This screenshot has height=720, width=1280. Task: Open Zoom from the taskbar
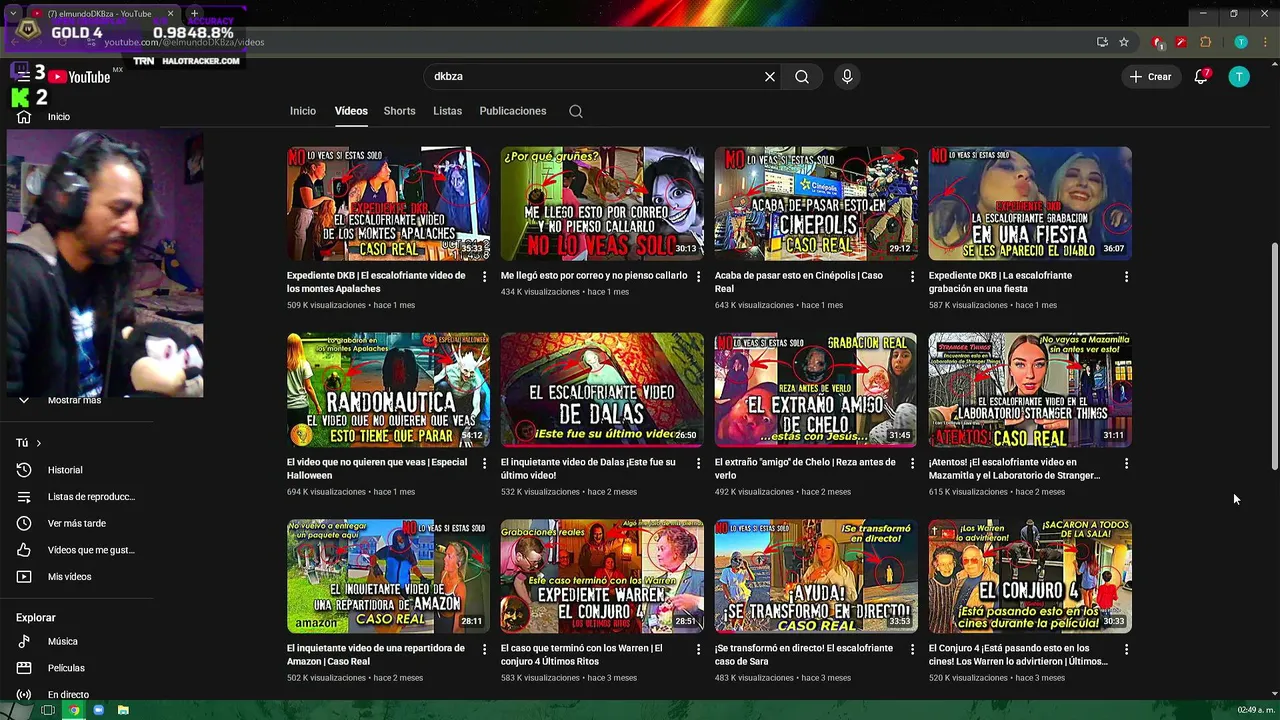98,710
